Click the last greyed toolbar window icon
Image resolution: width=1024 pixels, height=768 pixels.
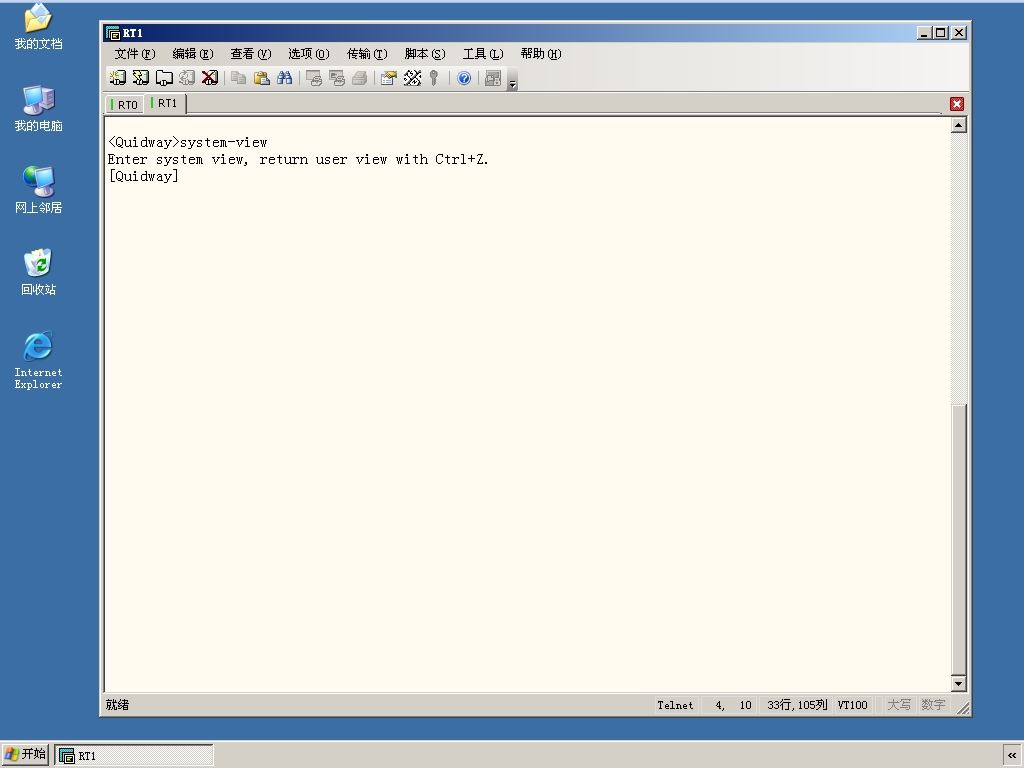click(x=493, y=78)
